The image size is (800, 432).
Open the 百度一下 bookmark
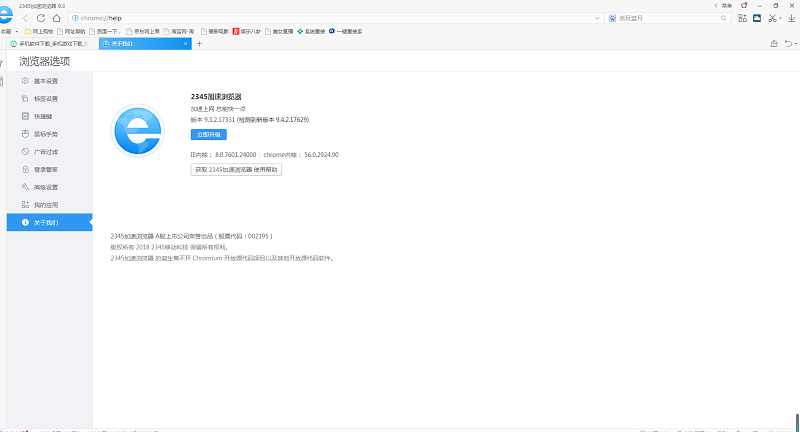tap(105, 32)
